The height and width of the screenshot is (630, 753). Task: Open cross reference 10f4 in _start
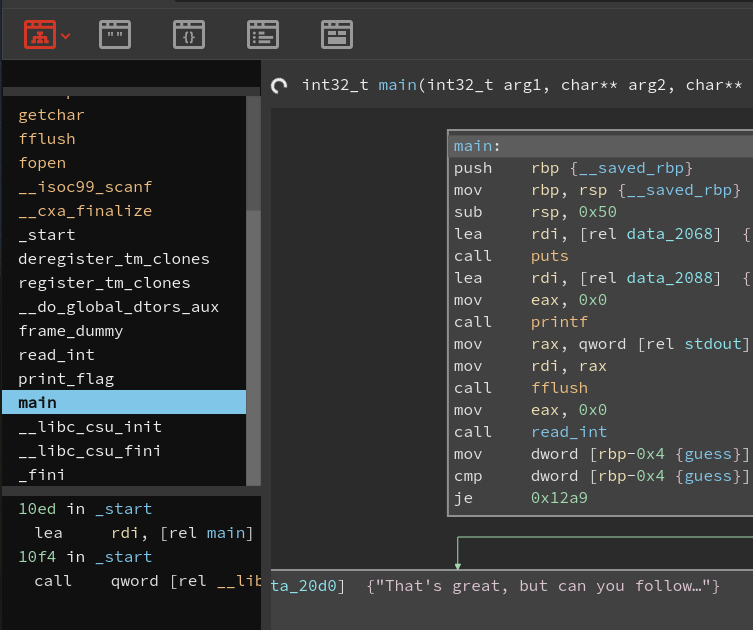[x=85, y=557]
